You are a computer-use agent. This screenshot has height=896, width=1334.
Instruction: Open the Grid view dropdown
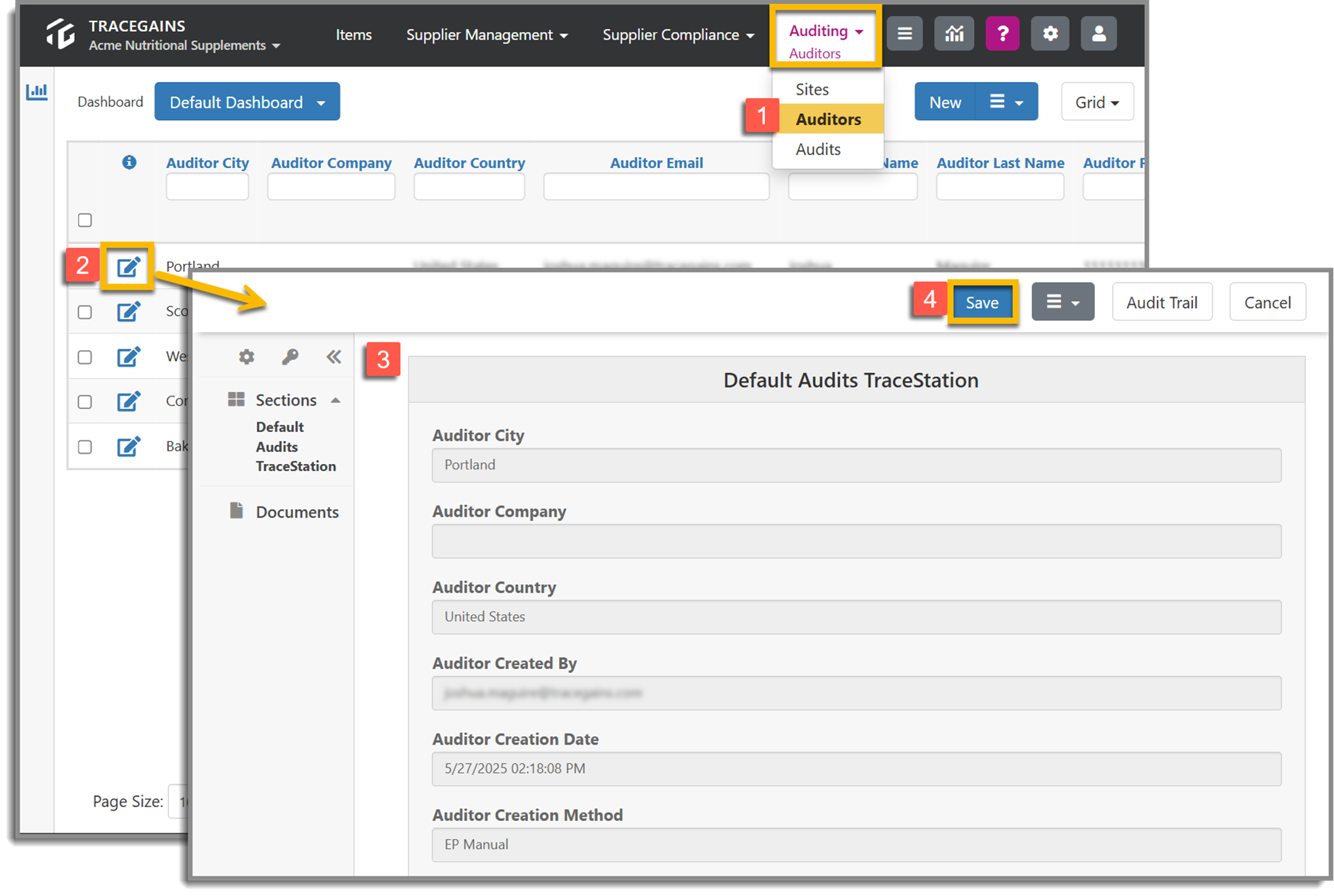coord(1097,102)
